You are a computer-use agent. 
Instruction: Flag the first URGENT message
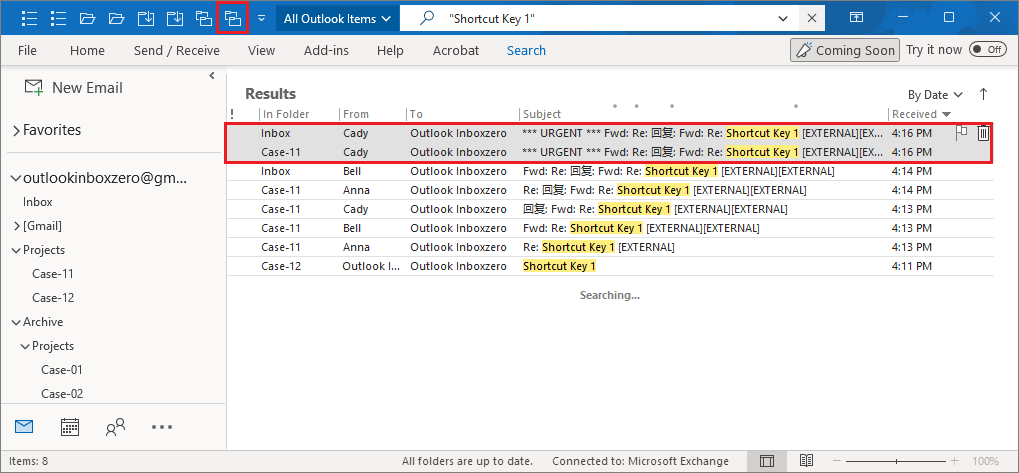(962, 133)
